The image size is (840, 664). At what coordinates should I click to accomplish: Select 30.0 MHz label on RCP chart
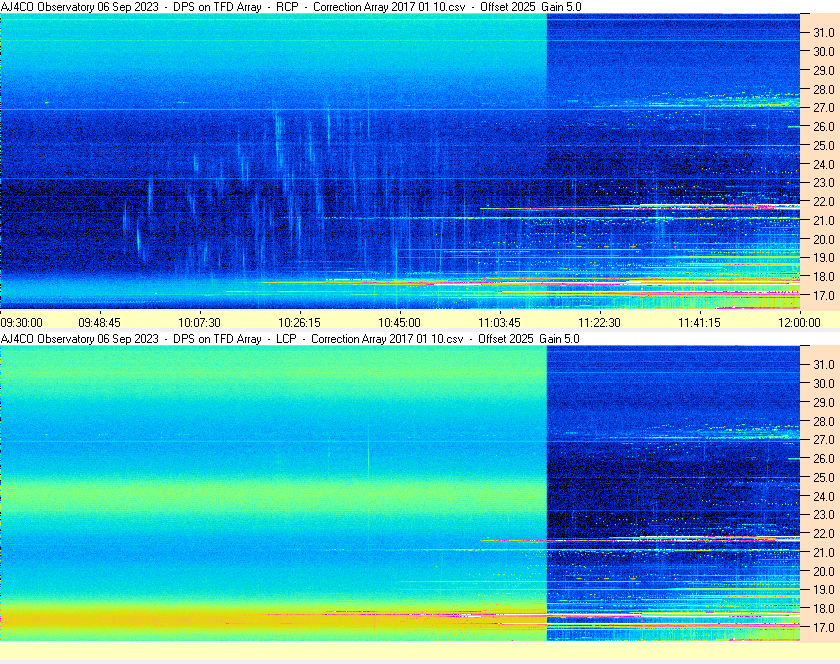point(824,51)
